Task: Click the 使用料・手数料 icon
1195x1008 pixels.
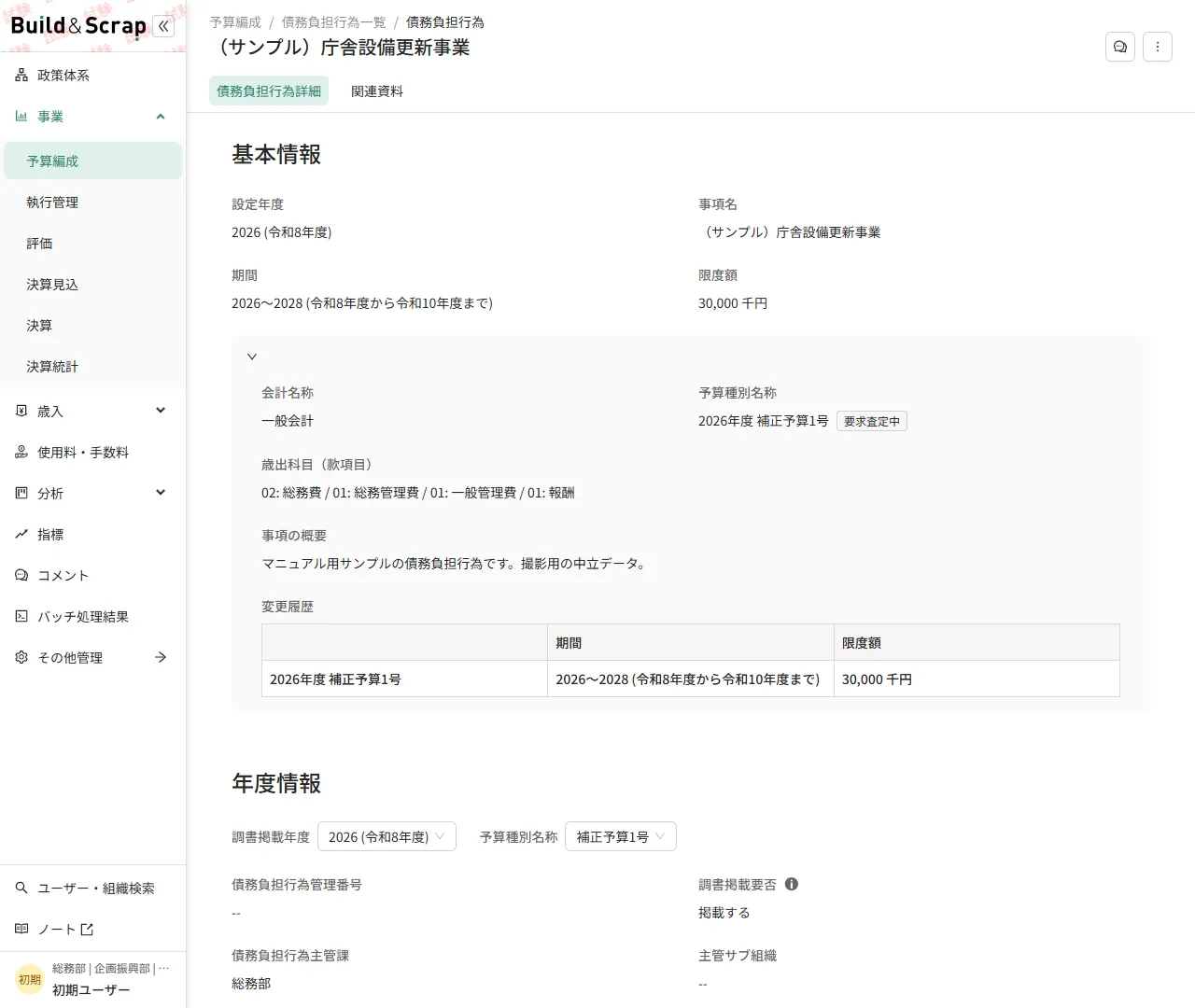Action: pos(21,452)
